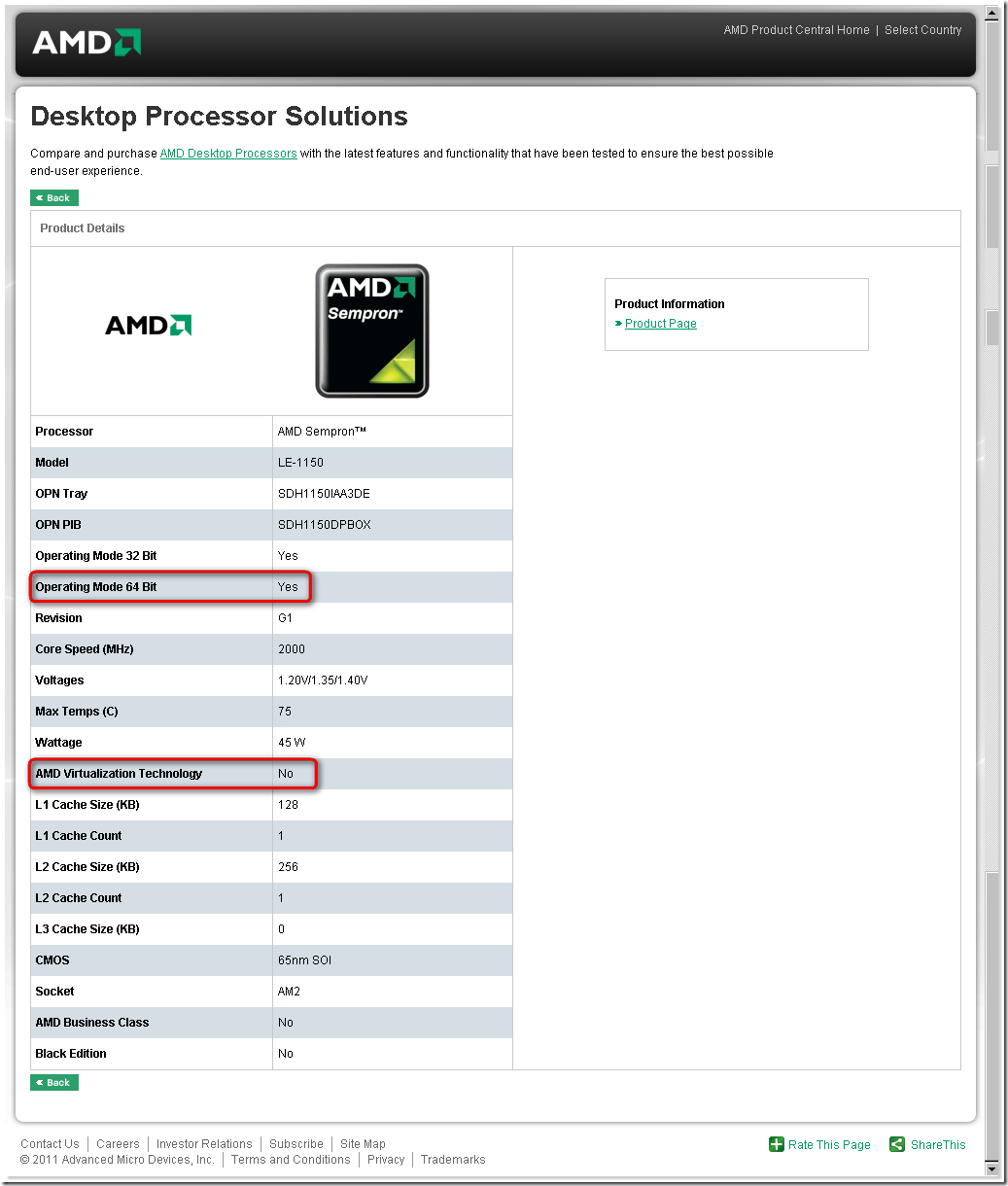Open the Site Map footer link

coord(363,1144)
